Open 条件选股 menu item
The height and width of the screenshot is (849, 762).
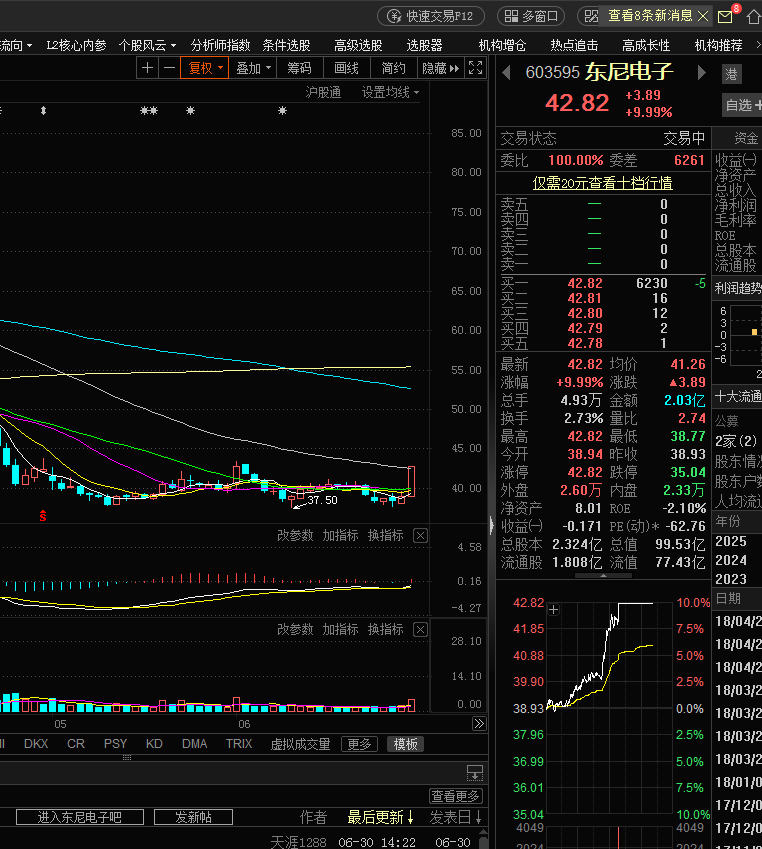[x=286, y=45]
